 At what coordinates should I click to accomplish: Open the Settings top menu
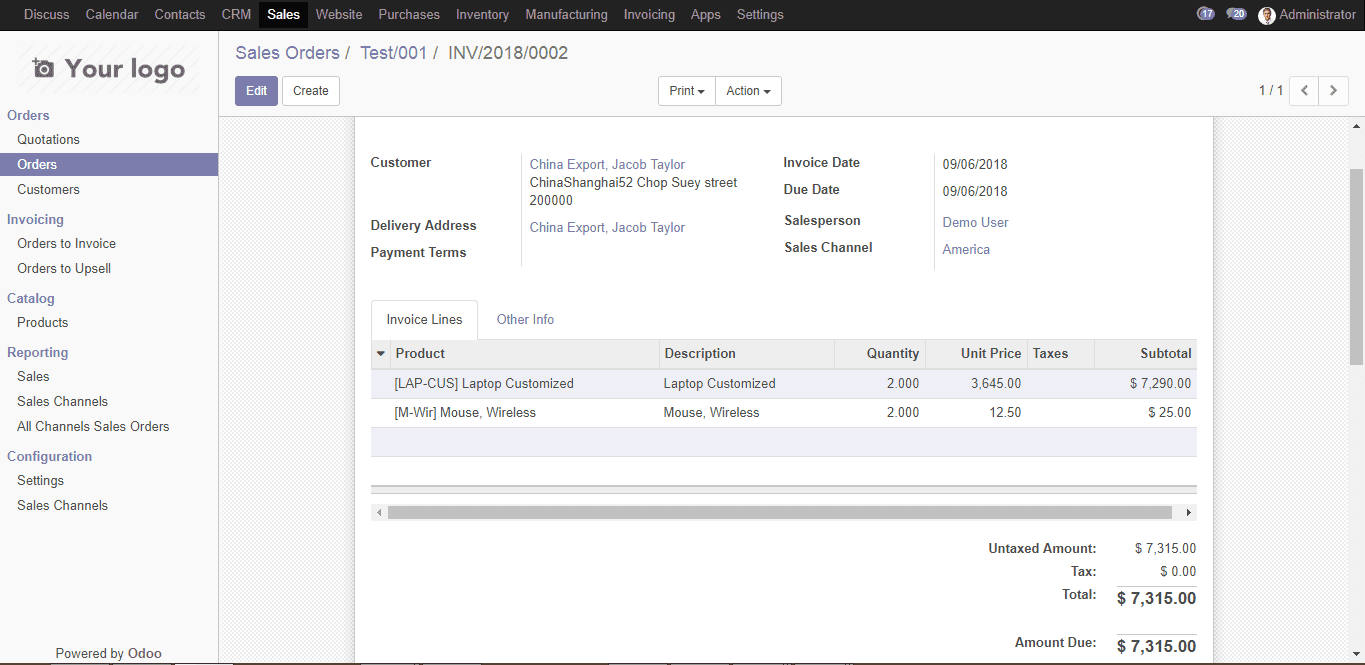point(760,15)
